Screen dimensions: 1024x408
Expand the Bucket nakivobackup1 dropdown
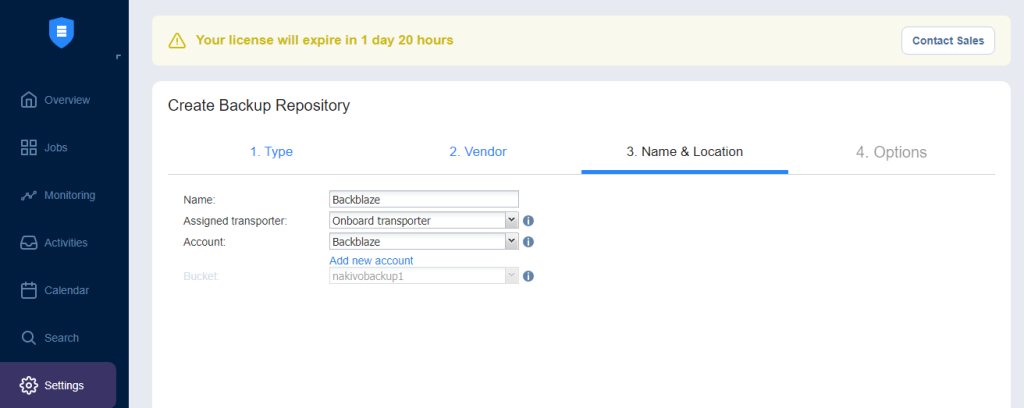click(424, 276)
